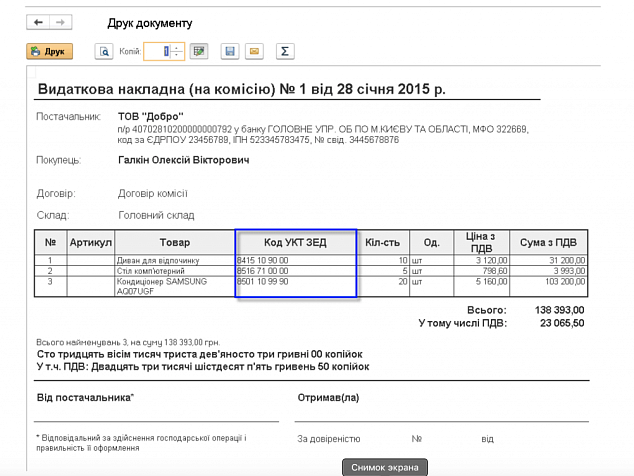Select the Код УКТ ЗЕД column header

295,242
